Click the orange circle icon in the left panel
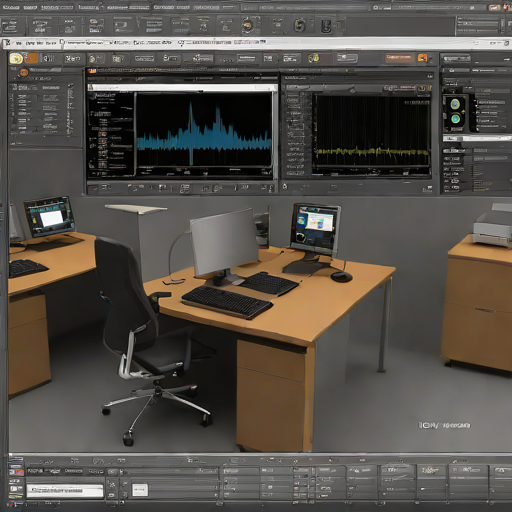Viewport: 512px width, 512px height. click(x=24, y=72)
